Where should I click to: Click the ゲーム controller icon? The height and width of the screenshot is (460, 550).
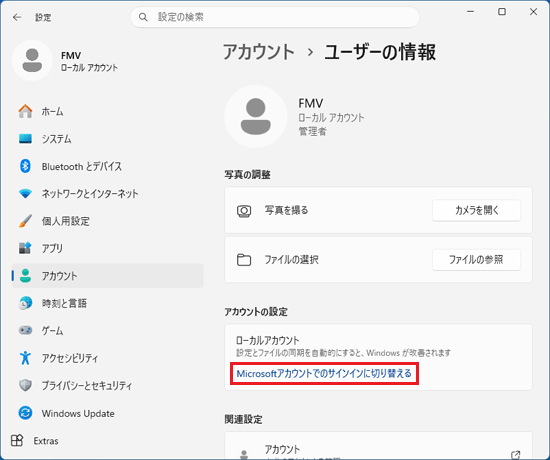coord(25,330)
